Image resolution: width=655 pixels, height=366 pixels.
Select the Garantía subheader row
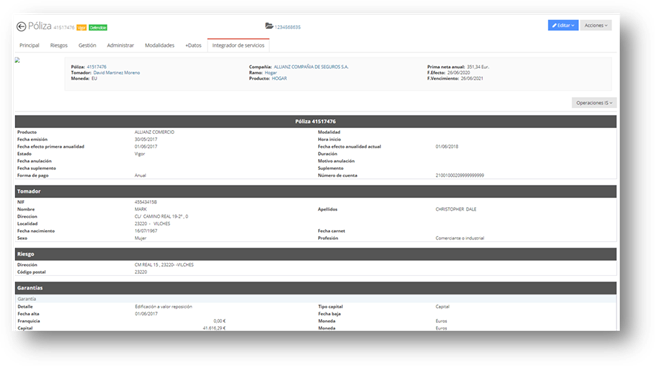(316, 299)
